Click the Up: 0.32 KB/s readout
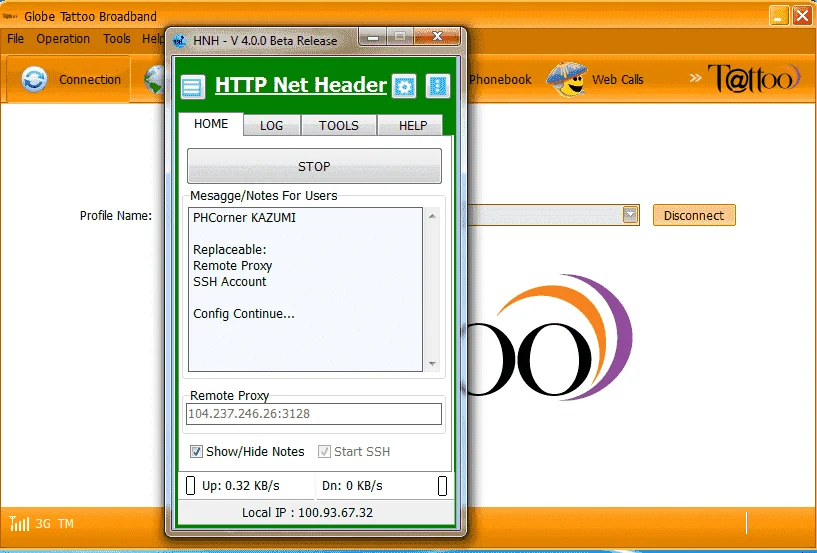 coord(241,486)
